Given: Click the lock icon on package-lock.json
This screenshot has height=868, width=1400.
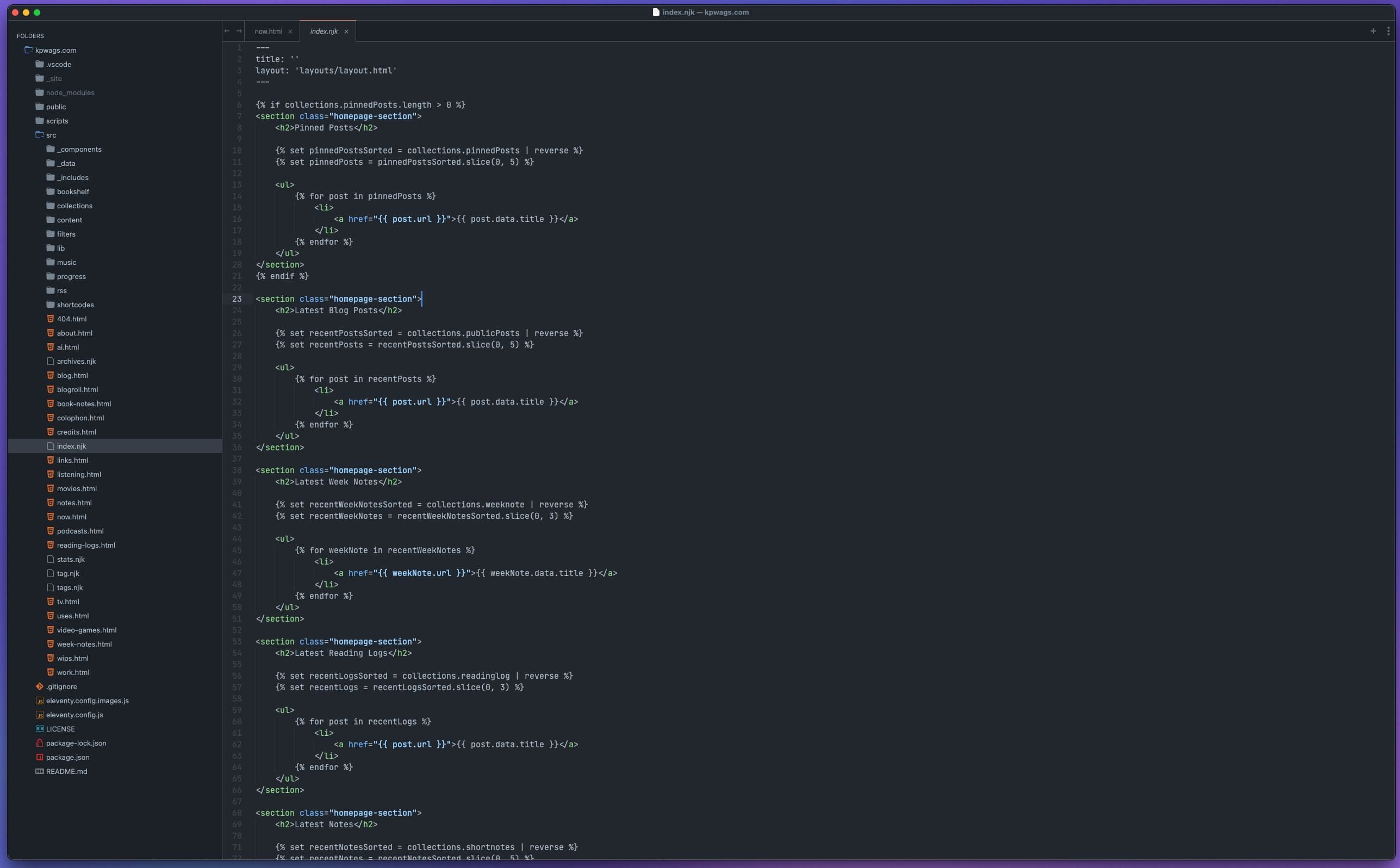Looking at the screenshot, I should coord(39,742).
